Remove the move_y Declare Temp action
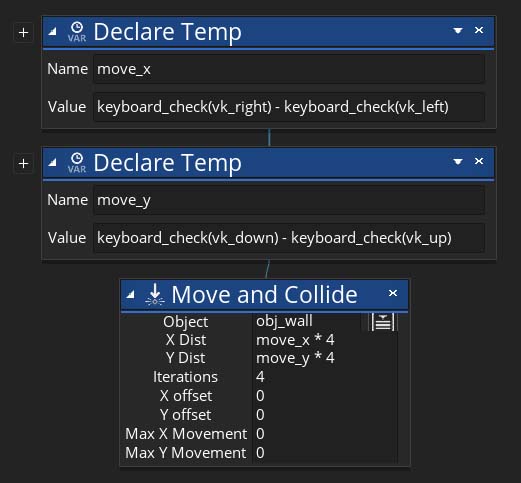The width and height of the screenshot is (521, 483). pyautogui.click(x=479, y=161)
